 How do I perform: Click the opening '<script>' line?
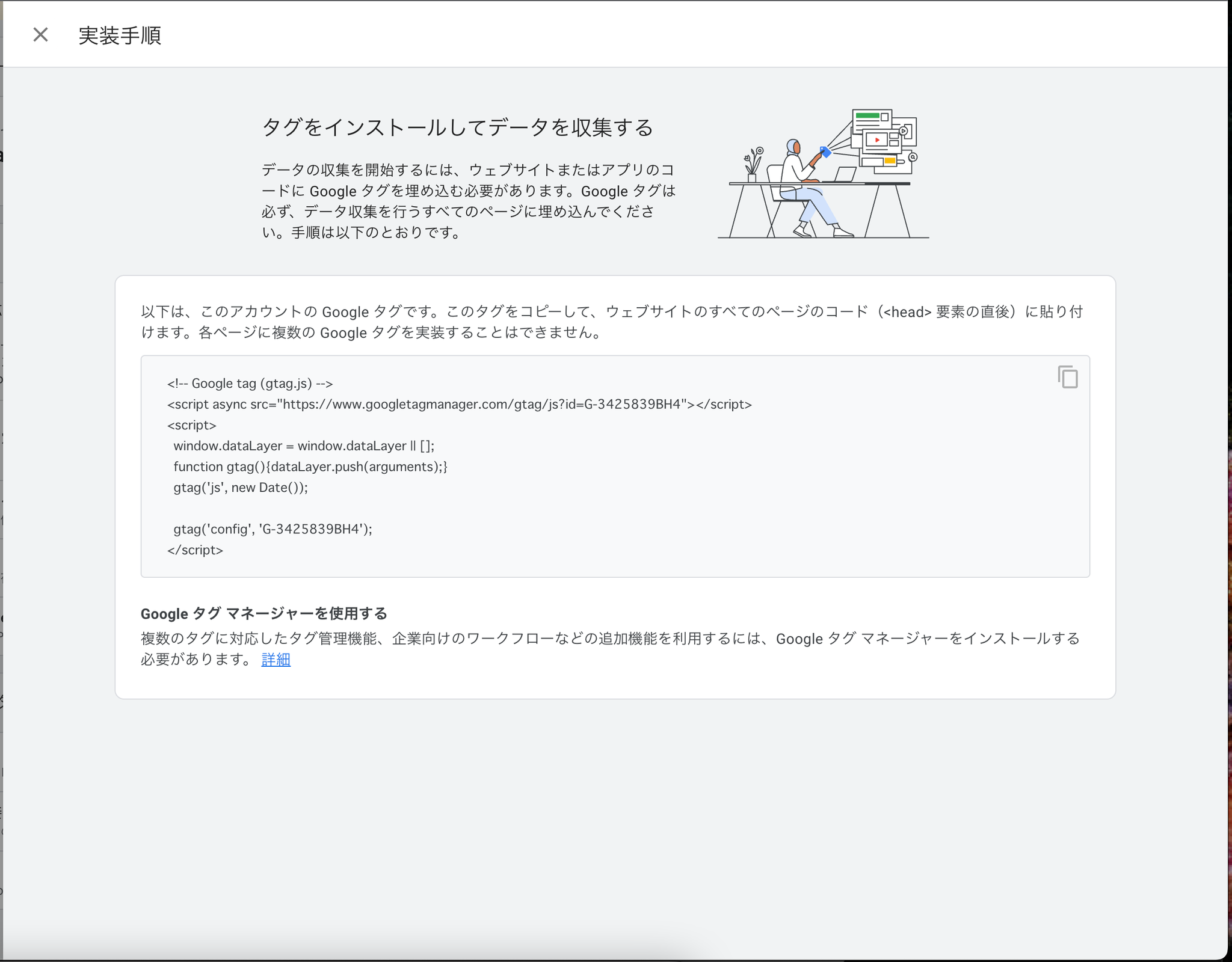pyautogui.click(x=192, y=425)
